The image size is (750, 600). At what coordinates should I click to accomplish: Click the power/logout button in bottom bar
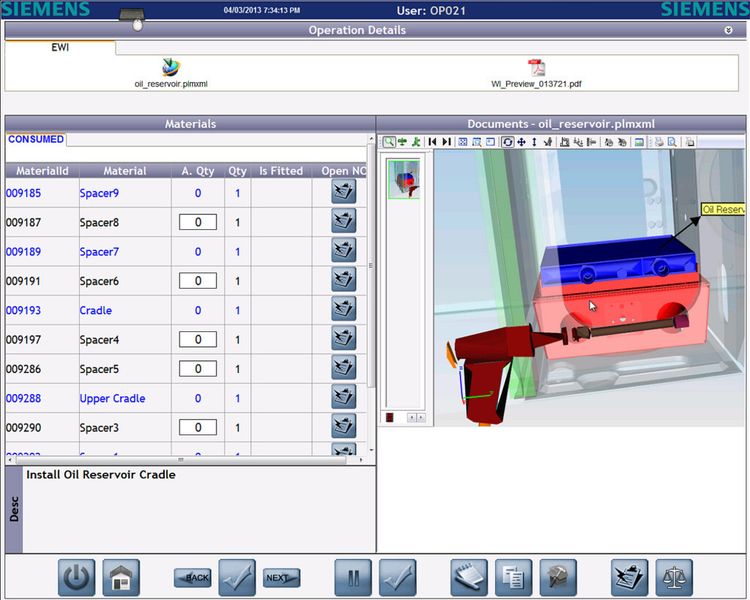pos(77,578)
